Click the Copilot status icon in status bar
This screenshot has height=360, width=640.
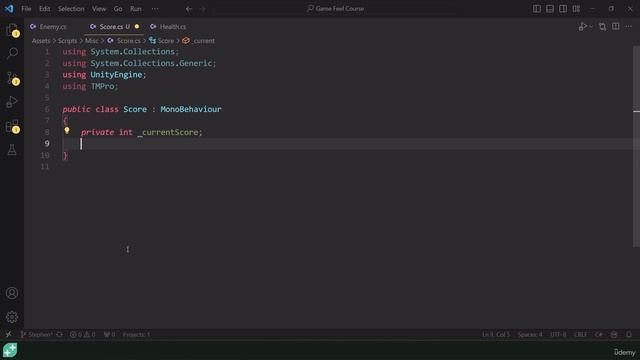point(614,334)
